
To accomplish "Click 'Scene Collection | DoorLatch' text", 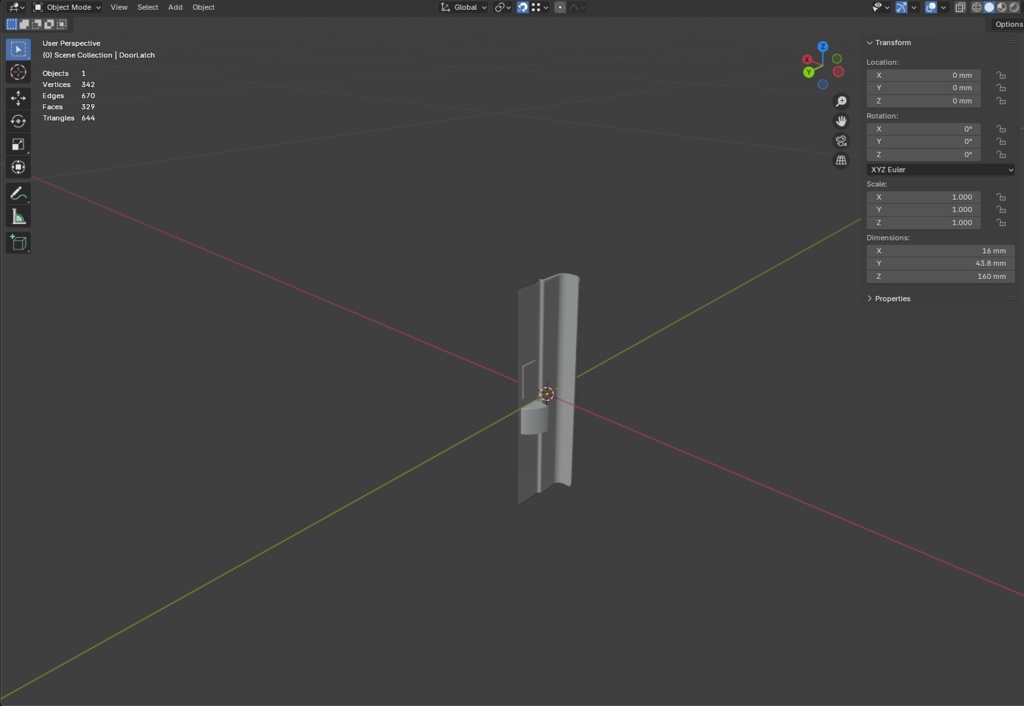I will click(104, 56).
